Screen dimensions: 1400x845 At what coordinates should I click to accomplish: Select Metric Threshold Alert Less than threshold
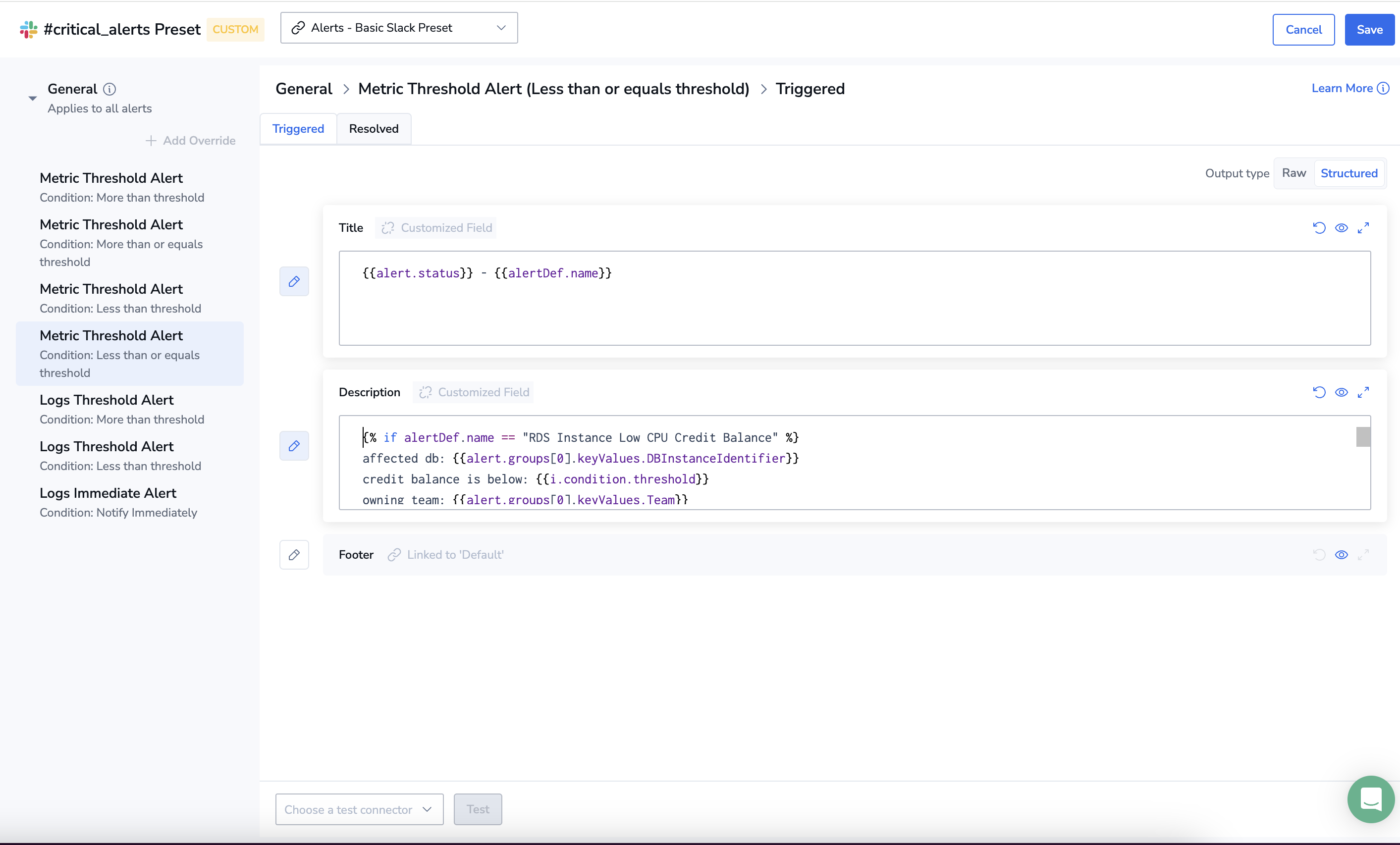[130, 298]
